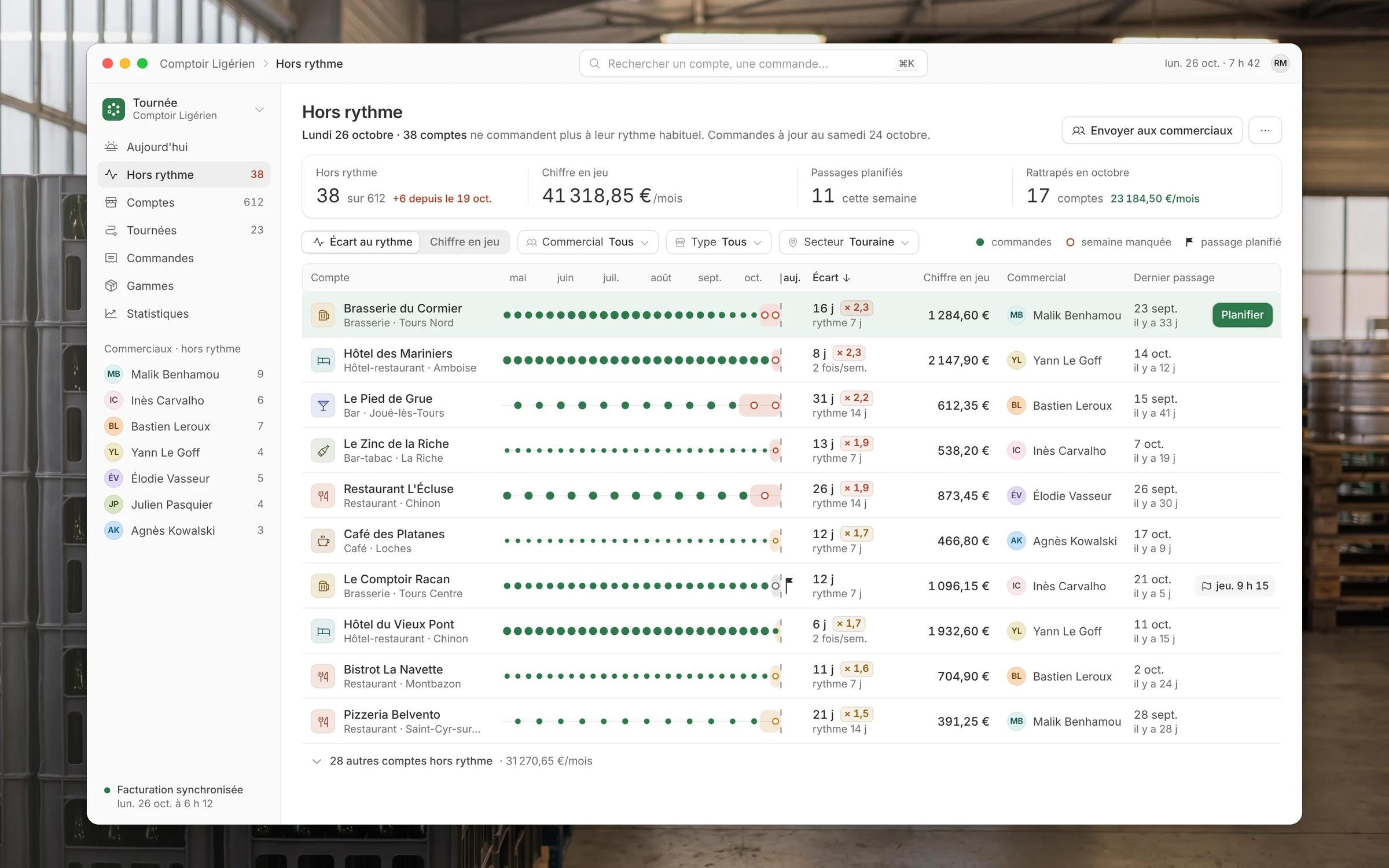Viewport: 1389px width, 868px height.
Task: Filter by commercial Julien Pasquier in sidebar
Action: 184,505
